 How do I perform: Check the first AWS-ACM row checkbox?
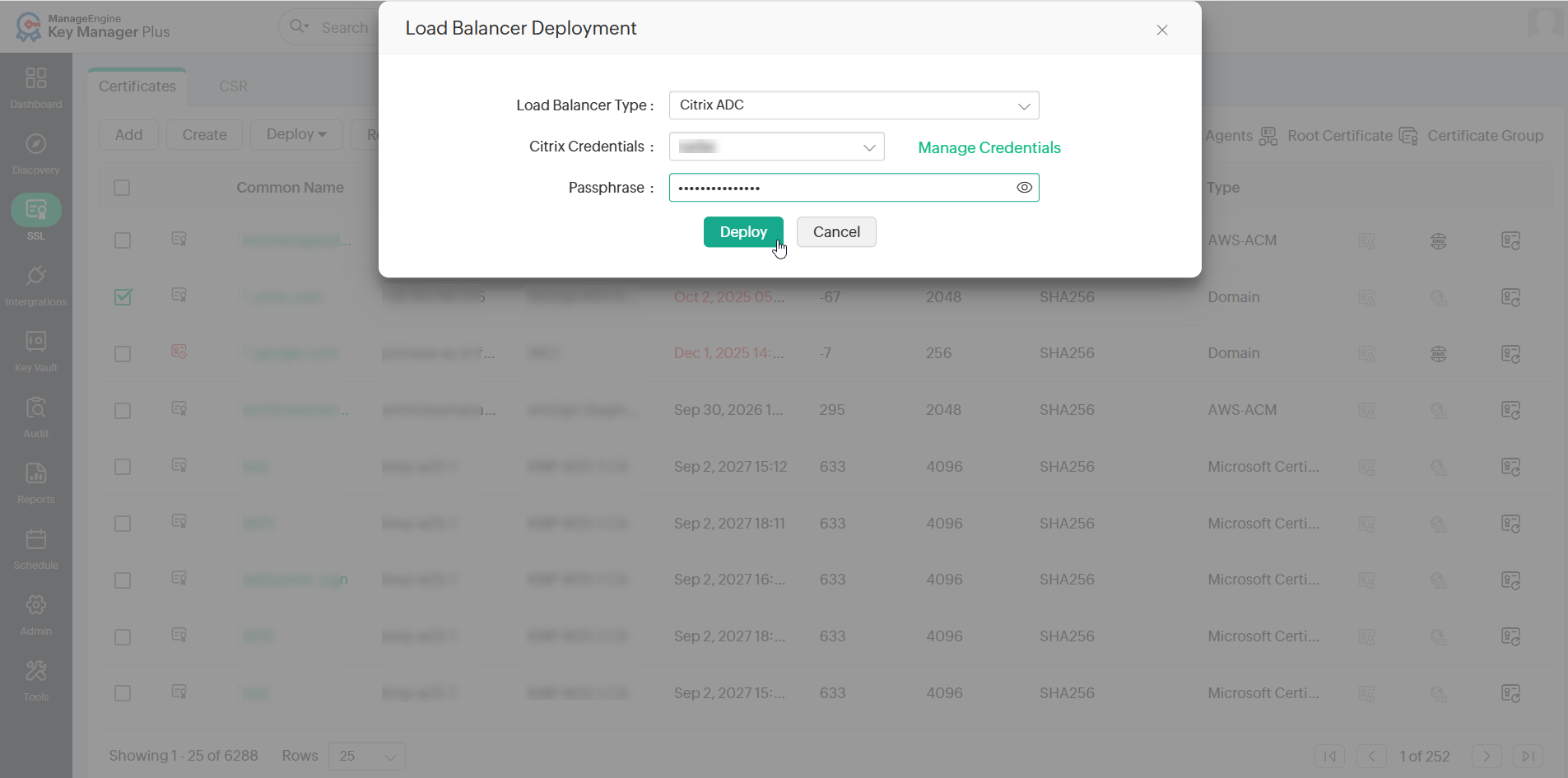pyautogui.click(x=123, y=240)
